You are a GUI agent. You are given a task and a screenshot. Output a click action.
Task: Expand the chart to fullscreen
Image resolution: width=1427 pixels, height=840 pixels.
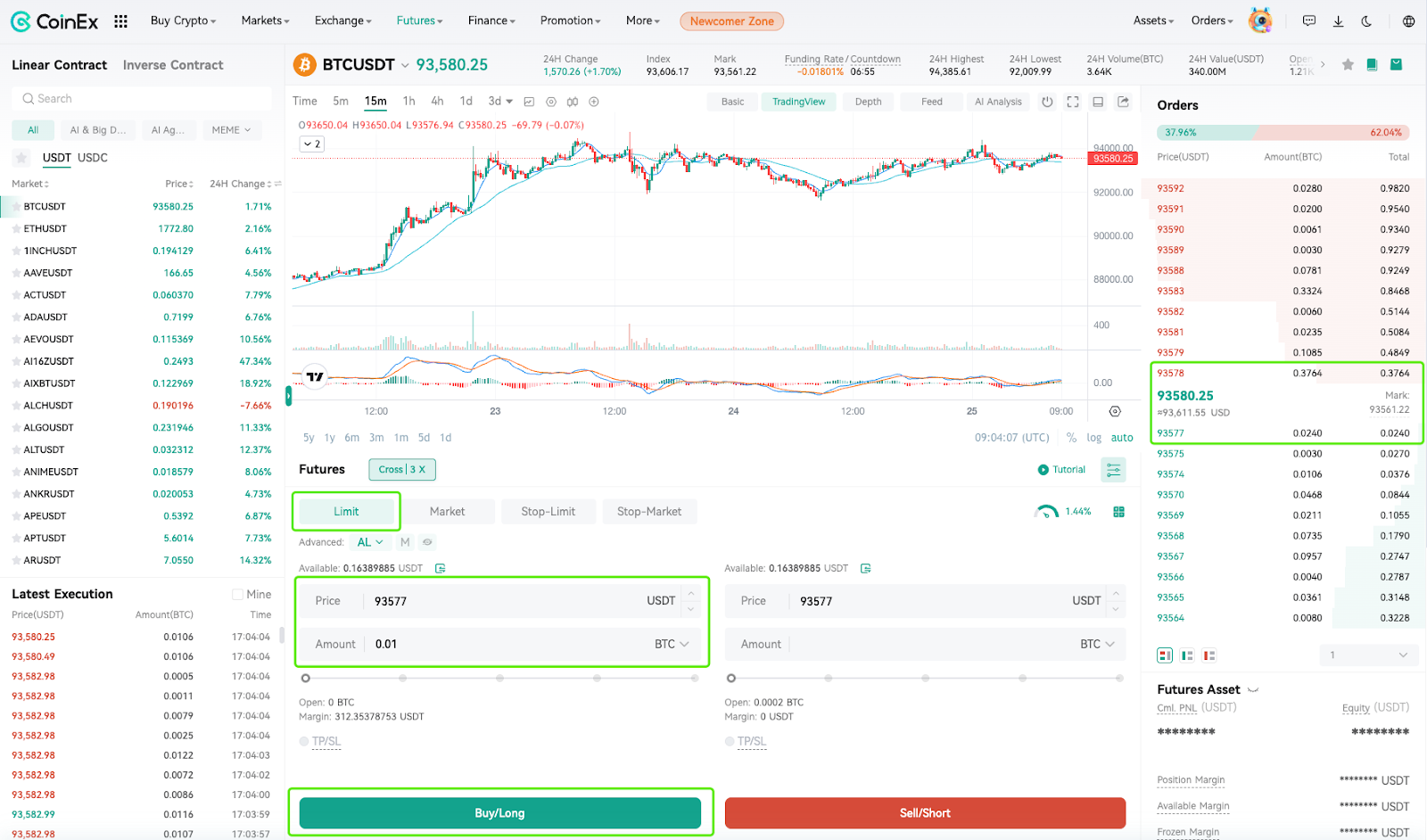tap(1073, 102)
